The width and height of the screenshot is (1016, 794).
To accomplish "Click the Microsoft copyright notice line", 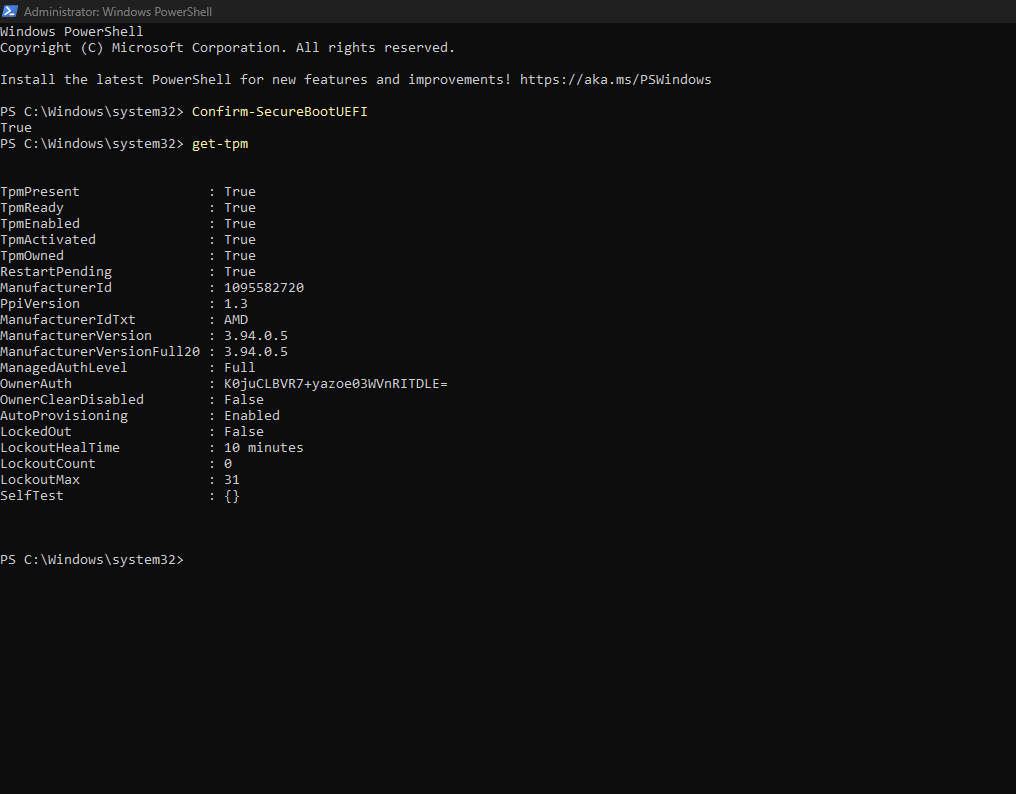I will click(227, 48).
